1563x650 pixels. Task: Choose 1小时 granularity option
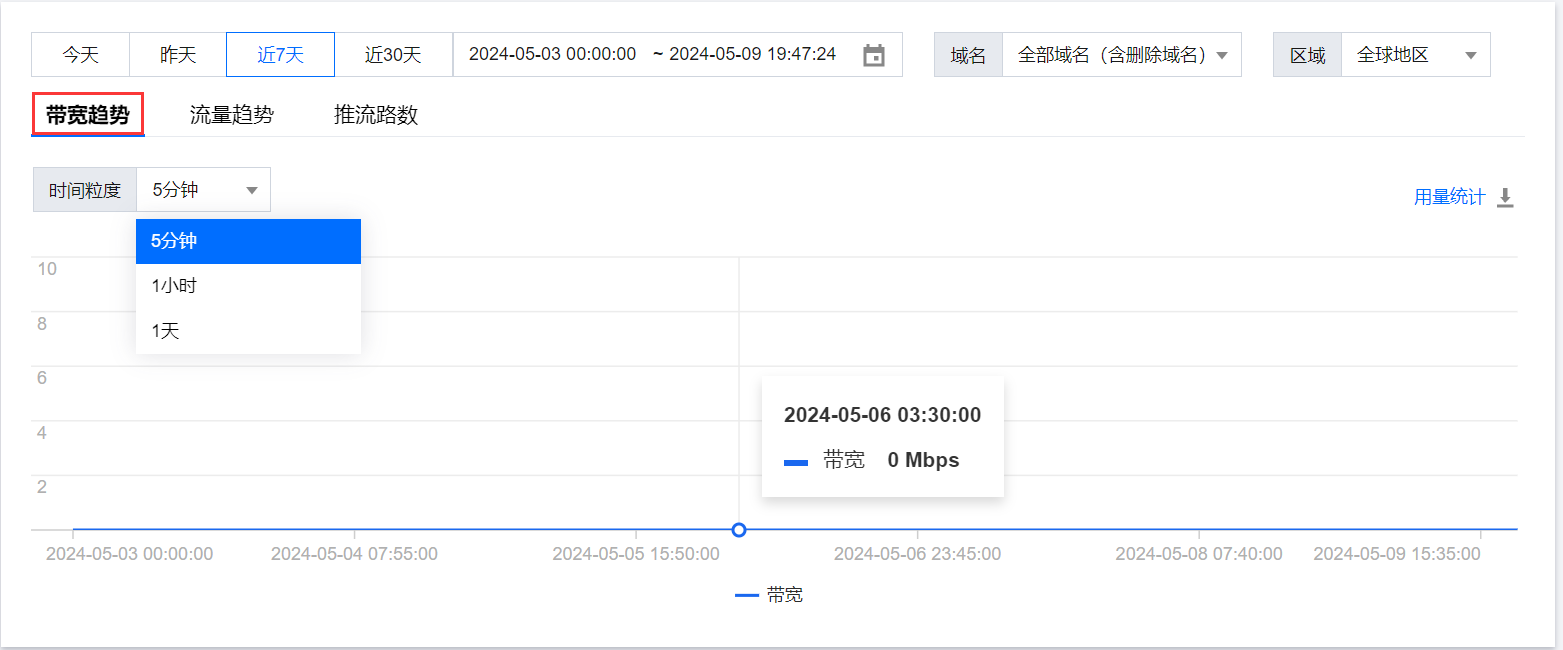(x=248, y=286)
